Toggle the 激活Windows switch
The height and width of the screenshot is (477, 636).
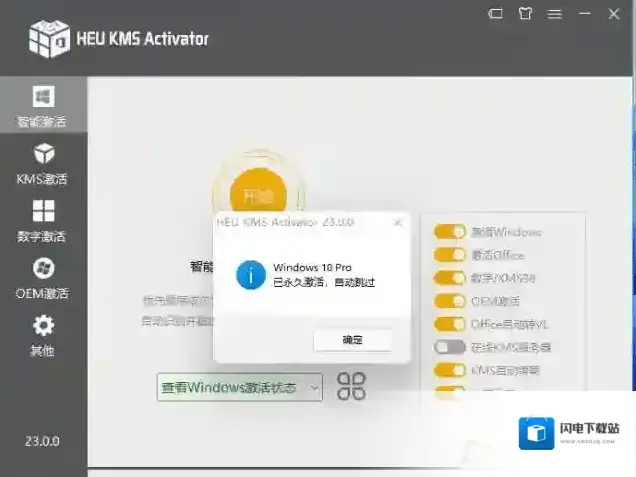(x=450, y=232)
